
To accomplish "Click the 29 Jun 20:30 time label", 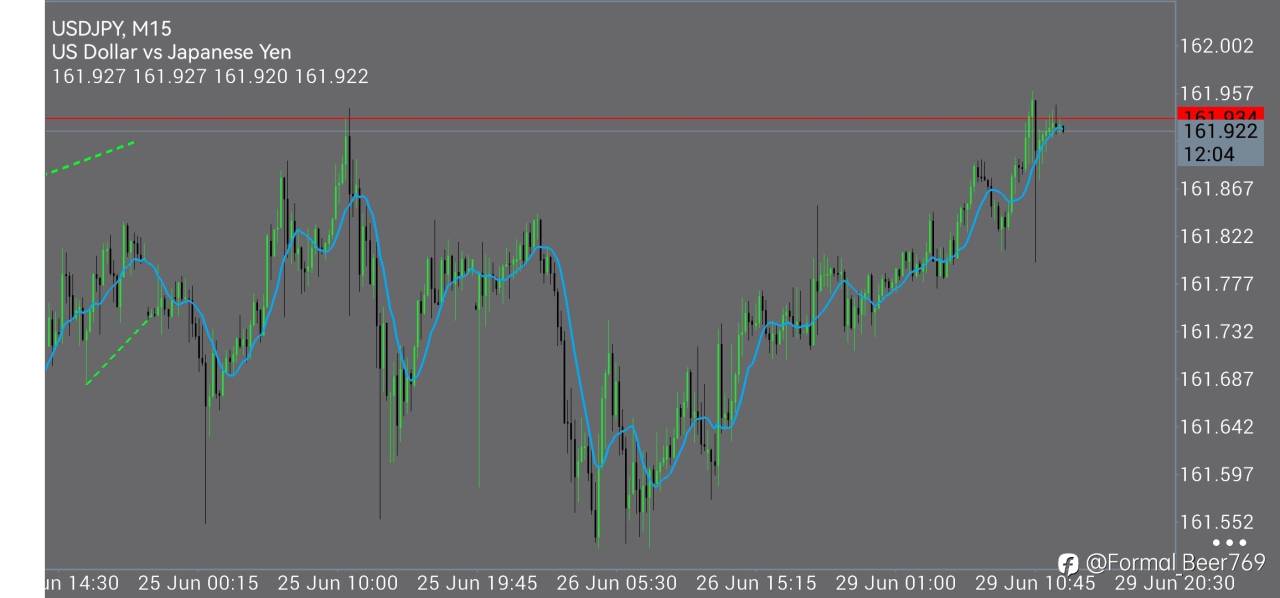I will click(1175, 583).
